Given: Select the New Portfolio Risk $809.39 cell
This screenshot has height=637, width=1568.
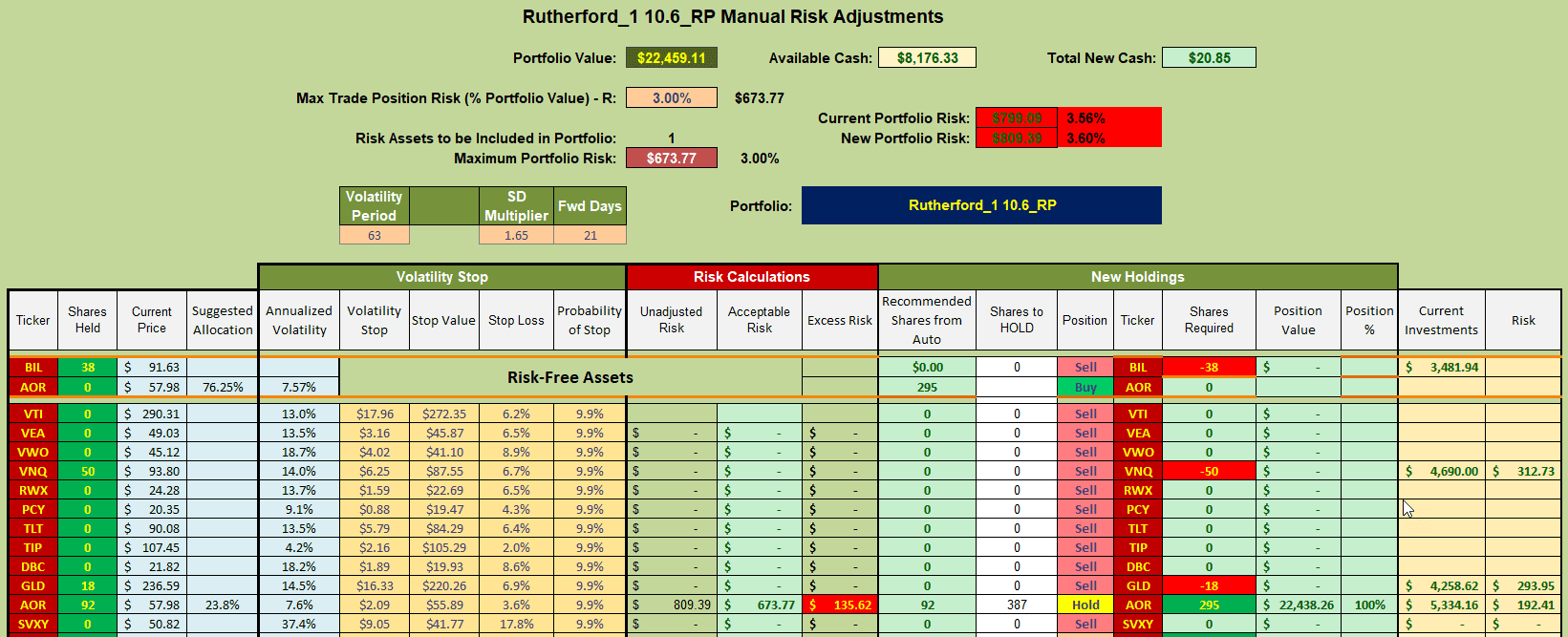Looking at the screenshot, I should click(x=1017, y=138).
